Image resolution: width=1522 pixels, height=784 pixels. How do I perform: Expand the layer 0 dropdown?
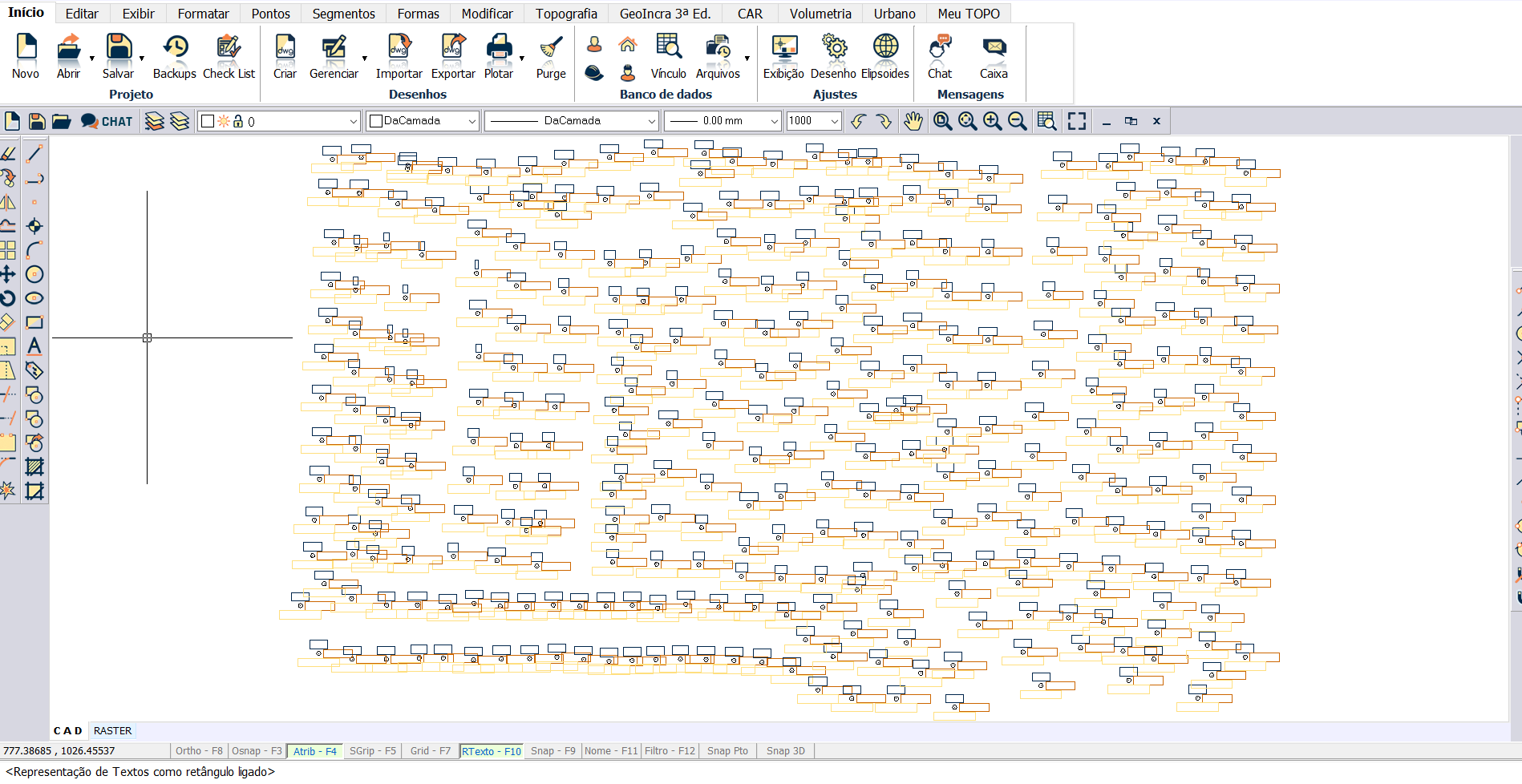(353, 121)
